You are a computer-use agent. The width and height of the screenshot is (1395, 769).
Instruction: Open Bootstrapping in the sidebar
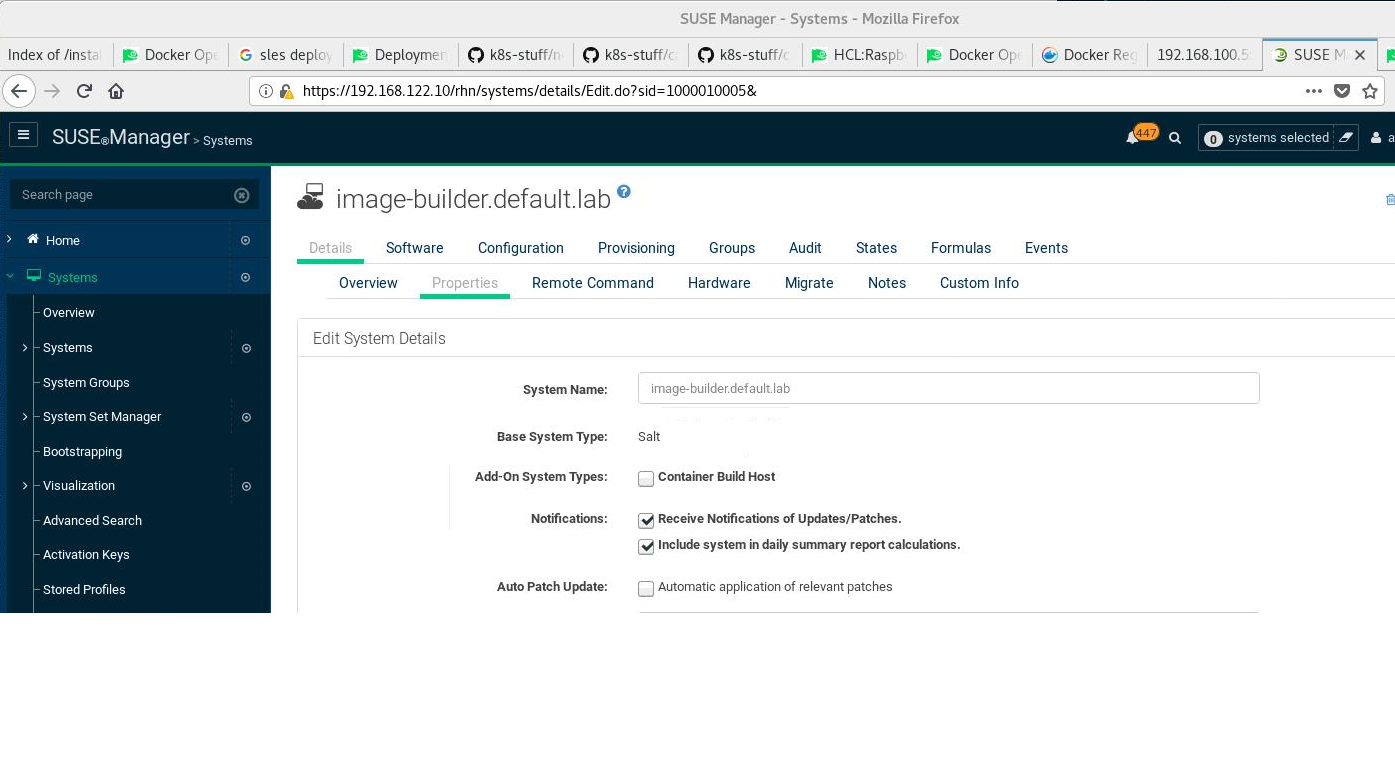point(82,451)
